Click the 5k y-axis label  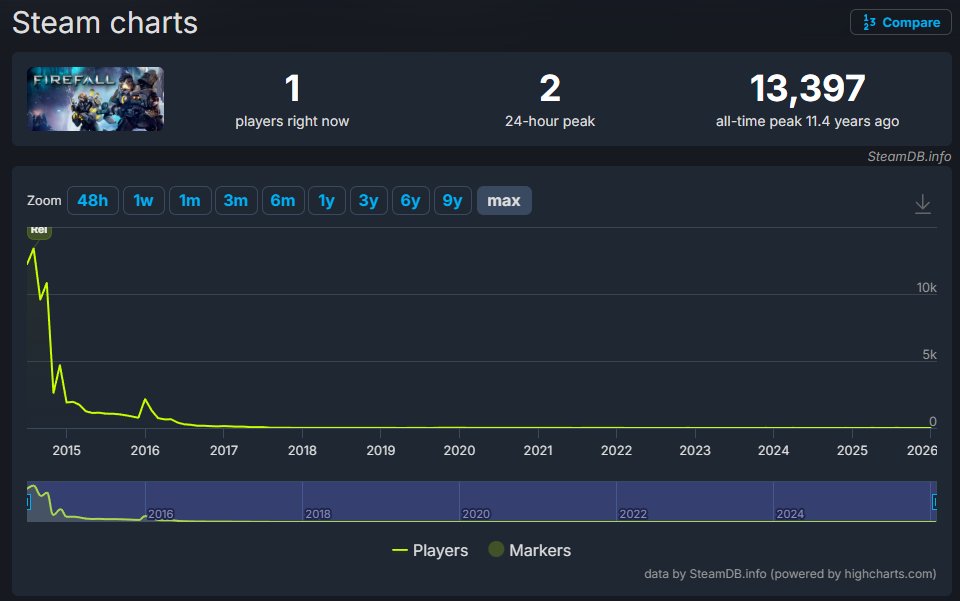(929, 354)
